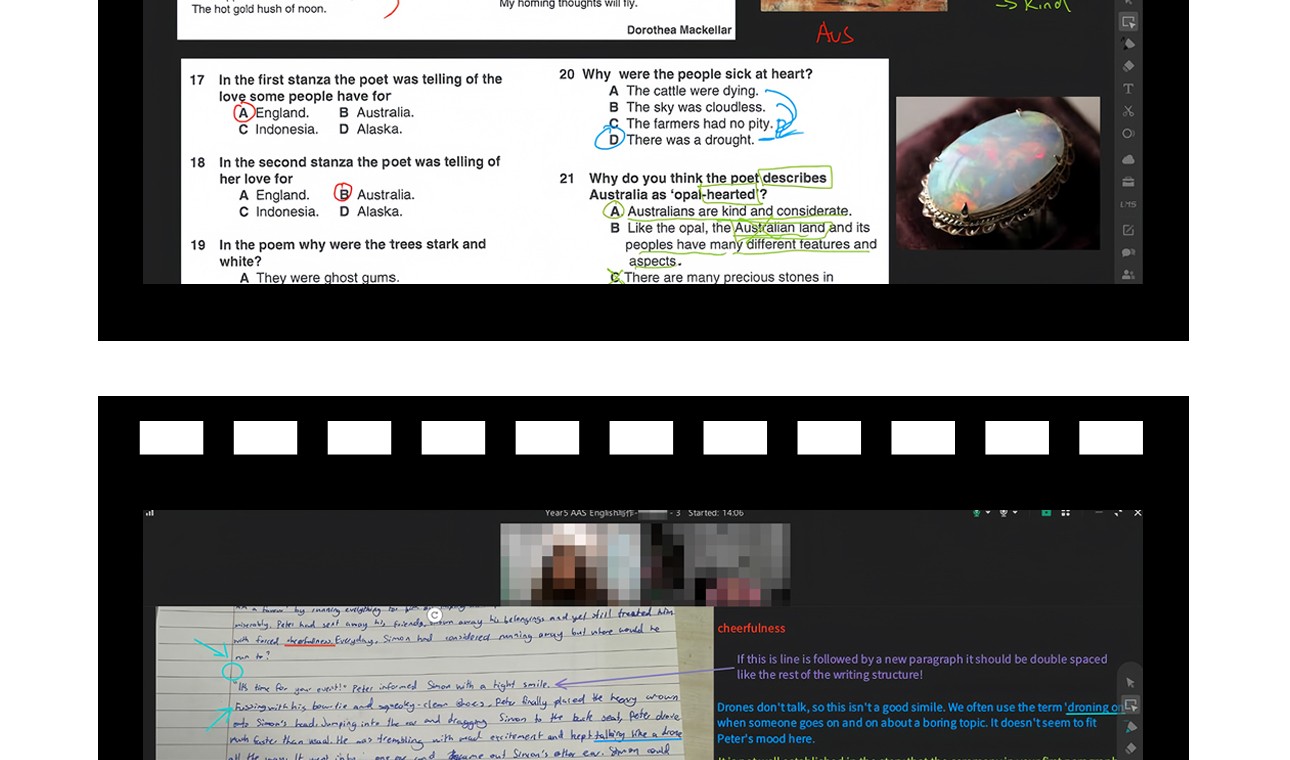Click the 'Dorothea Mackellar' author name
Image resolution: width=1290 pixels, height=760 pixels.
tap(679, 30)
